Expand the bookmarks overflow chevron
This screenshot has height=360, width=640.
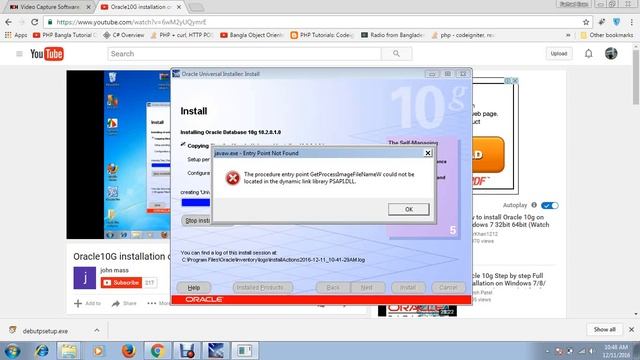pos(568,35)
